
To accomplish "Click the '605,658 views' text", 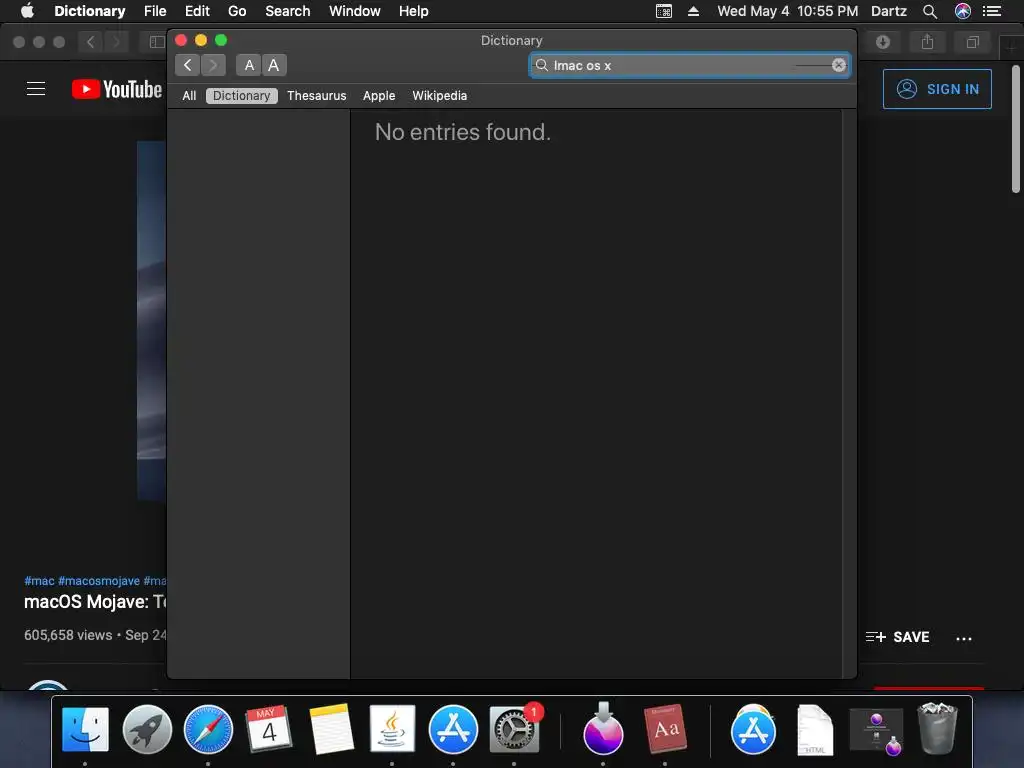I will tap(68, 635).
